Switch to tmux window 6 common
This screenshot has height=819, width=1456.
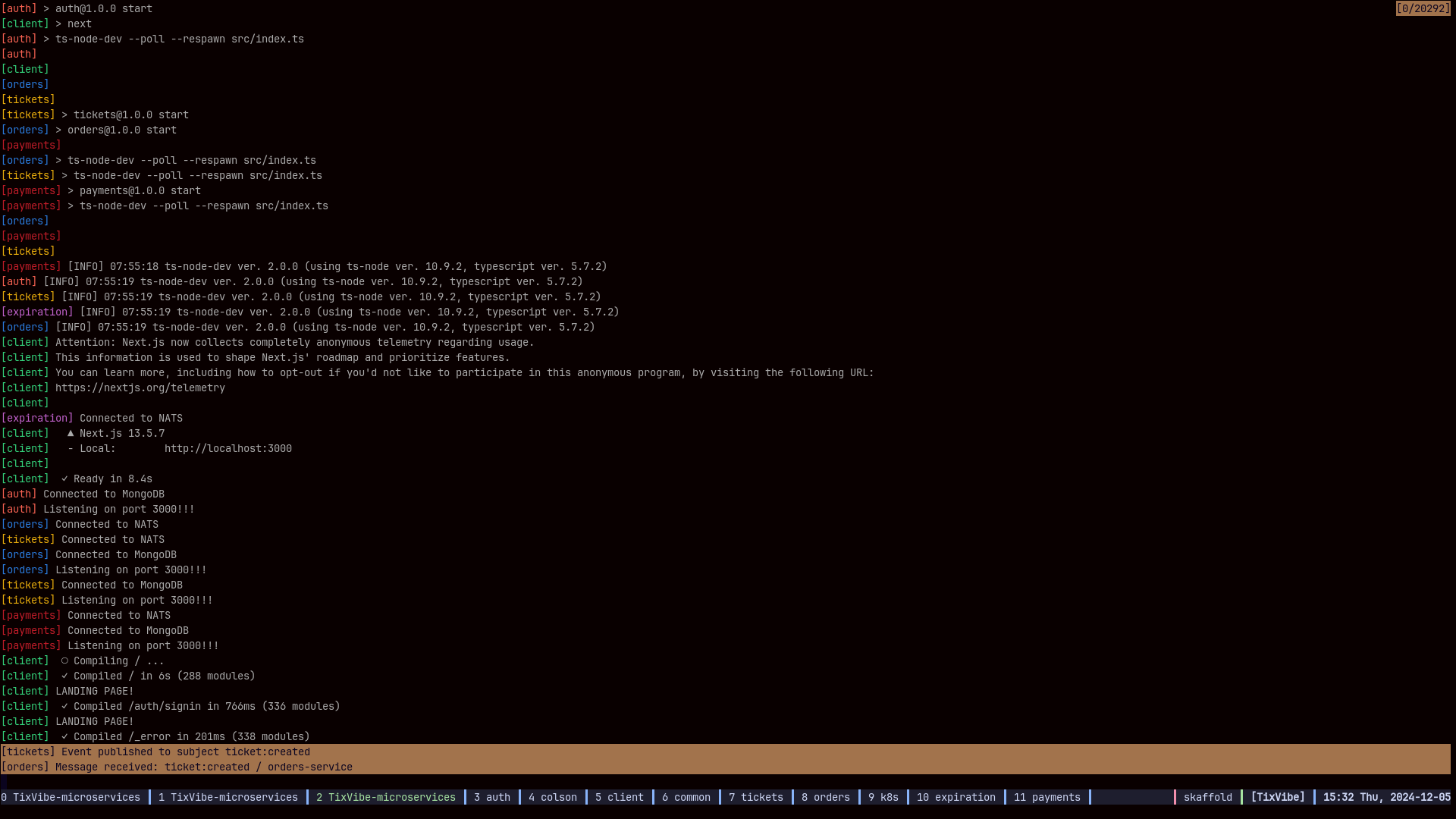[x=686, y=797]
